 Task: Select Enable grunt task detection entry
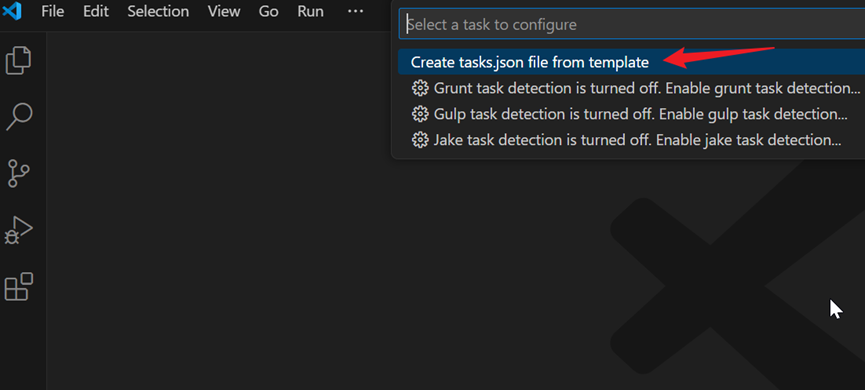631,88
